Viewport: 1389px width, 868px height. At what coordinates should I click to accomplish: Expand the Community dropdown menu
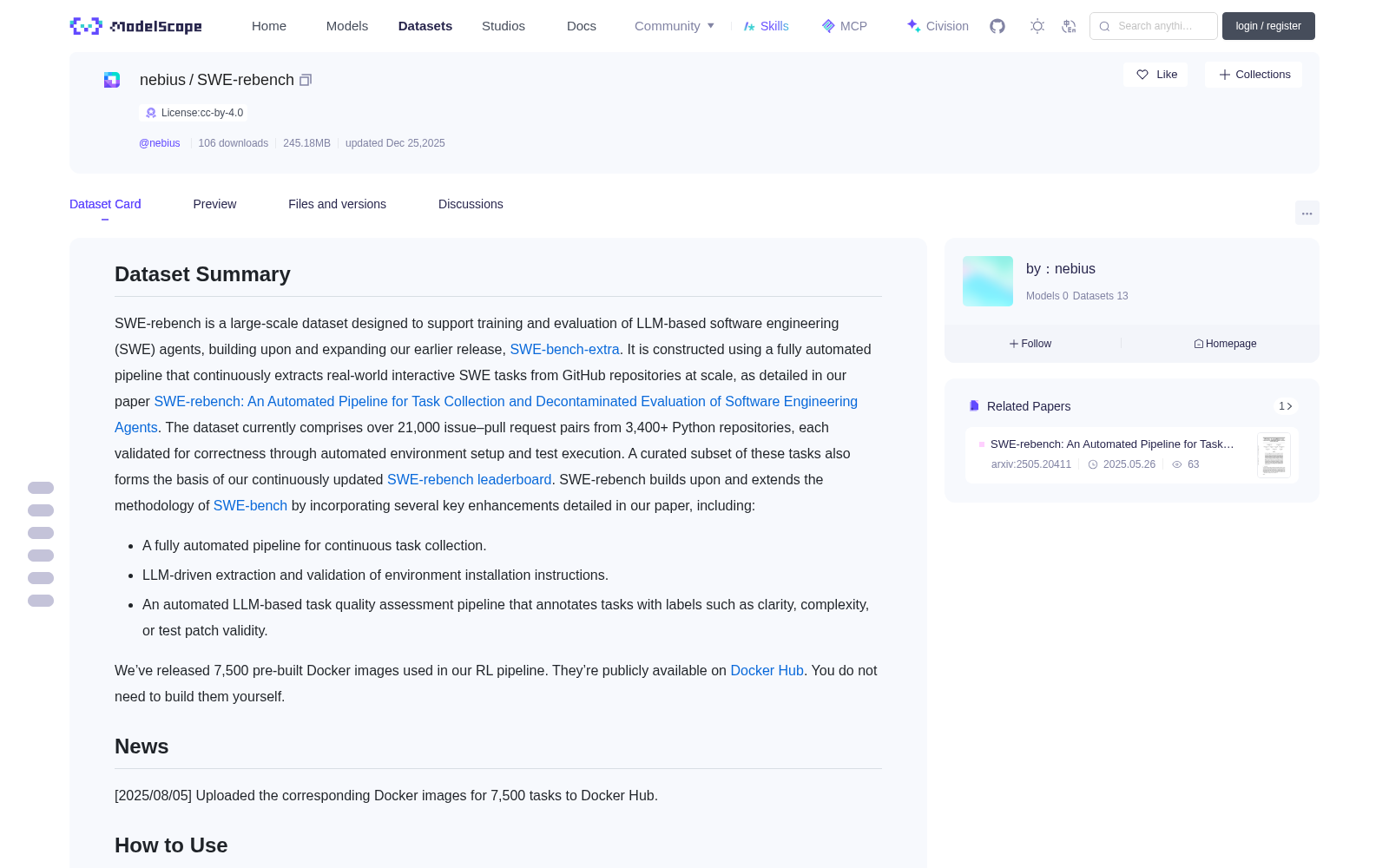coord(675,26)
